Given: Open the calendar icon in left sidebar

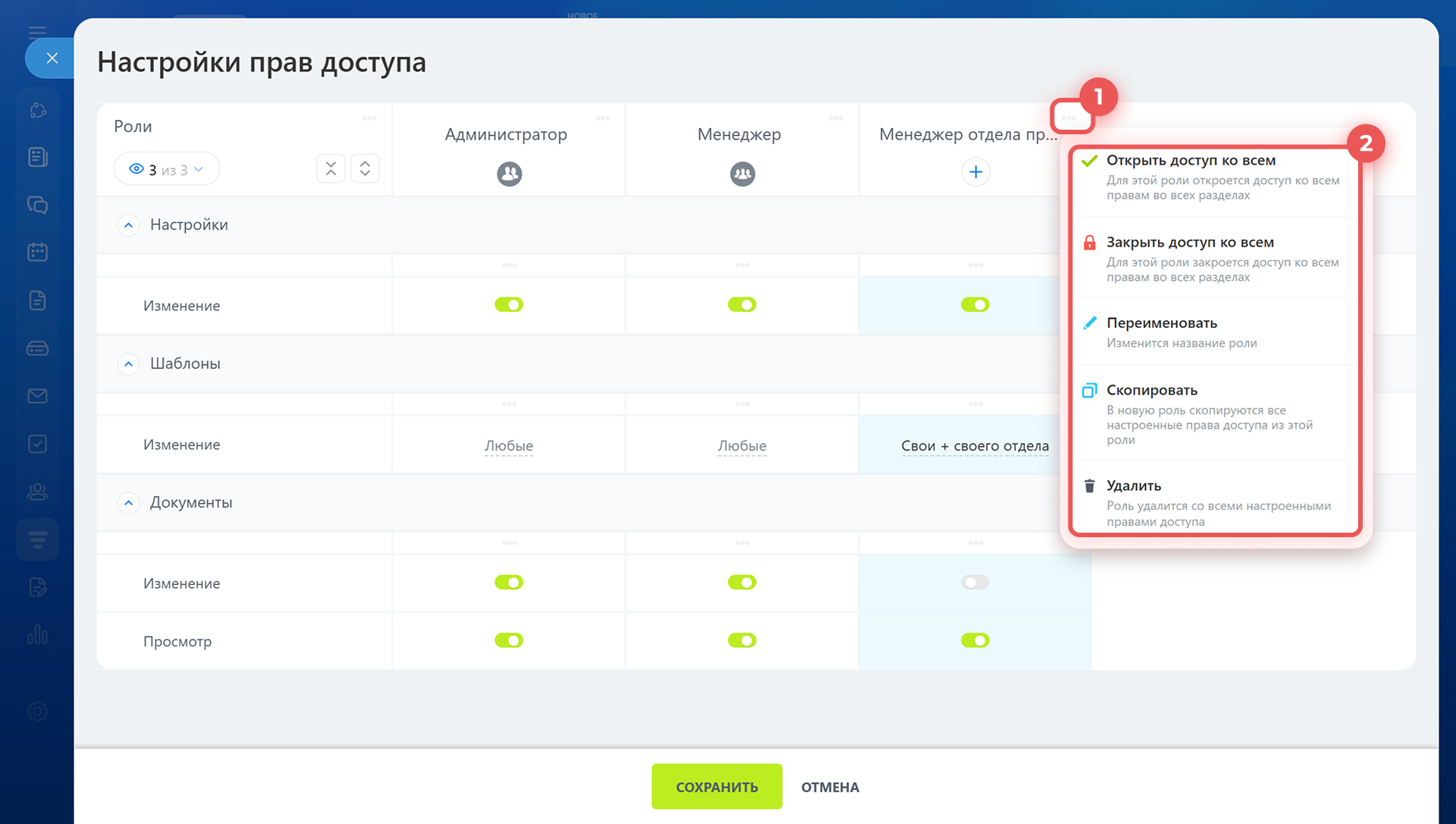Looking at the screenshot, I should [37, 252].
